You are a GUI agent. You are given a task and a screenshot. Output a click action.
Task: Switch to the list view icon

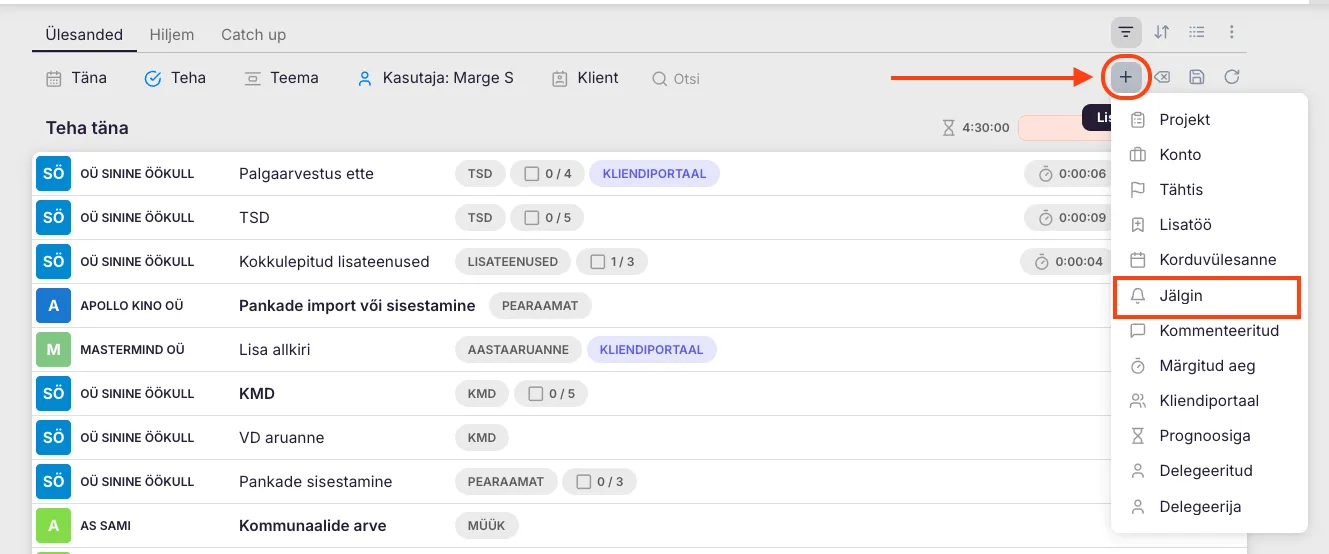(1196, 32)
